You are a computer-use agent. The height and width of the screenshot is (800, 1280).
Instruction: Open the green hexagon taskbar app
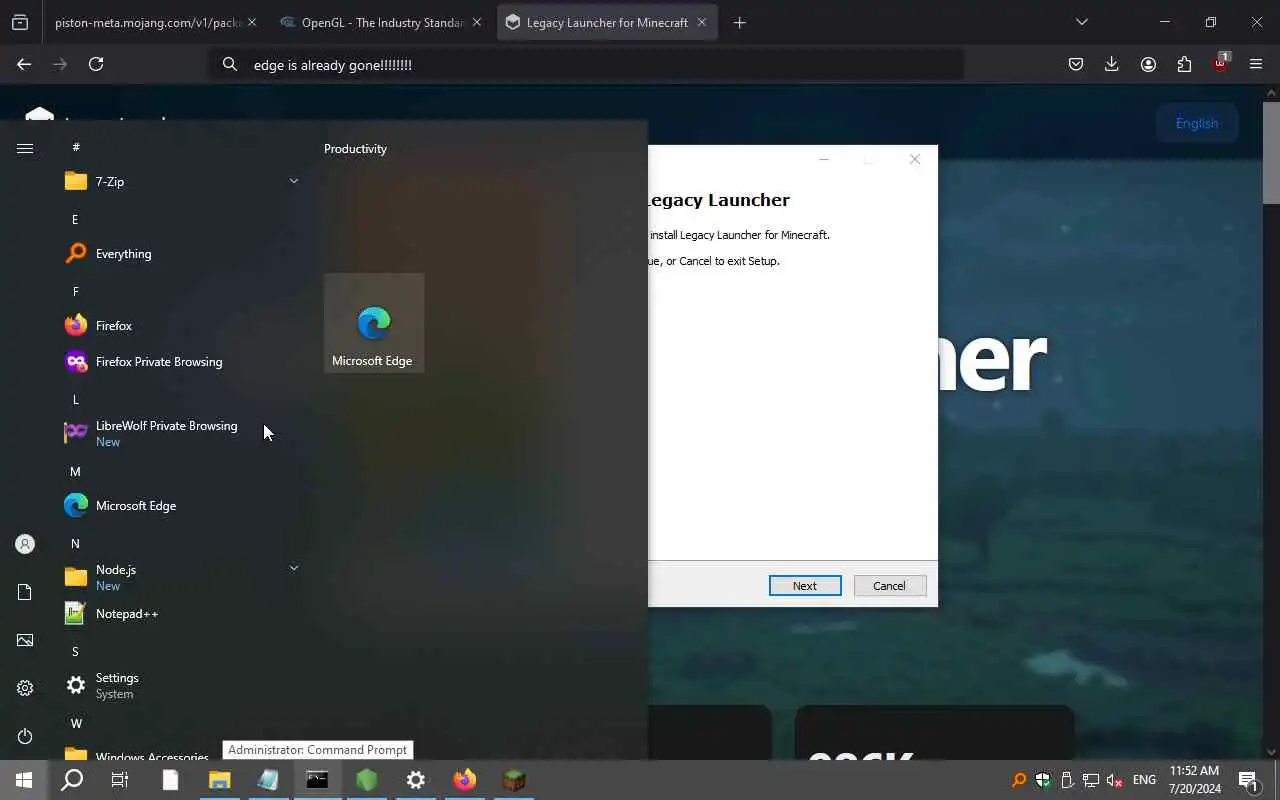(x=367, y=780)
